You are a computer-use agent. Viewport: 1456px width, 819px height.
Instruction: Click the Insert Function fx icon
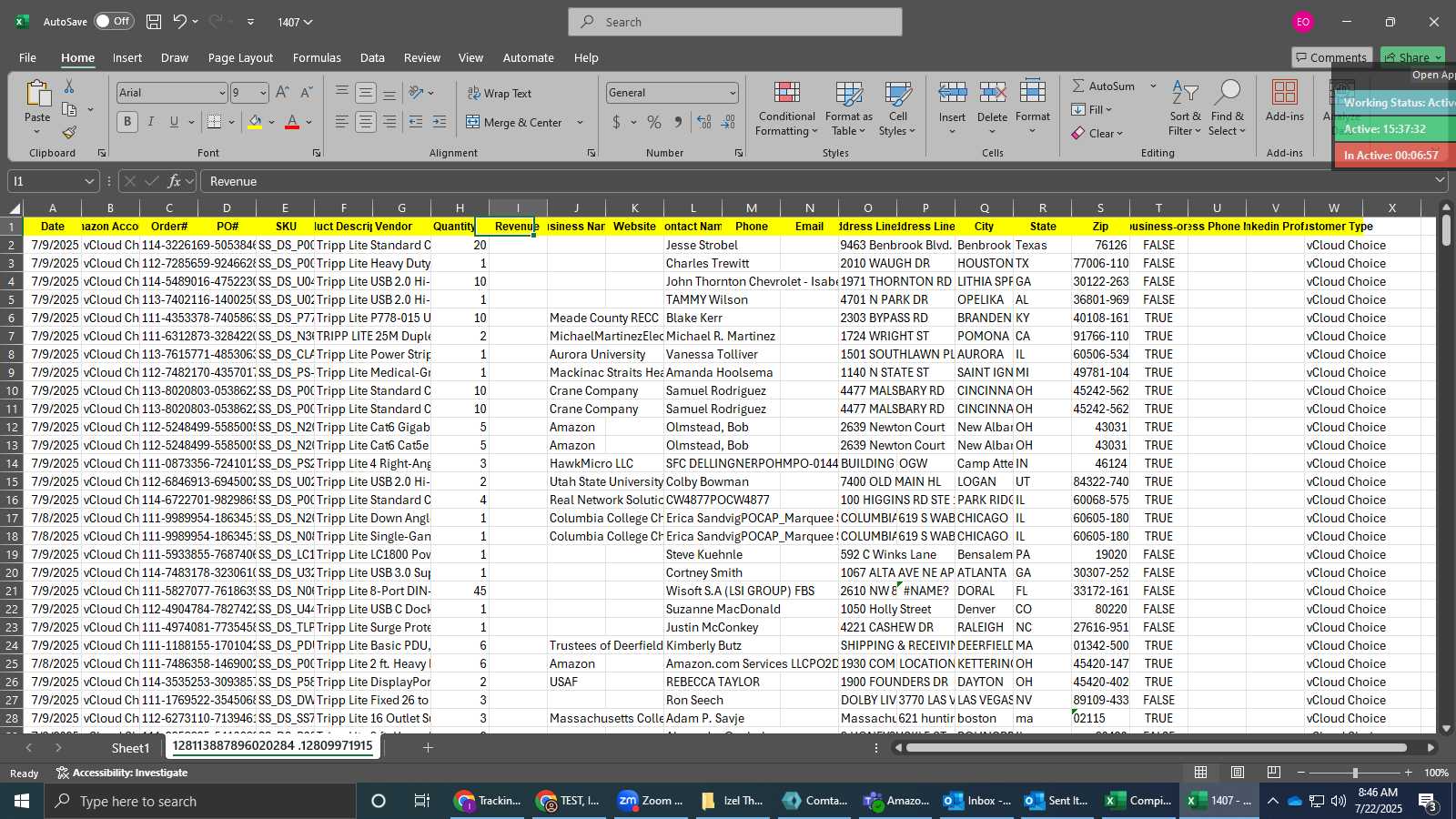pos(175,181)
